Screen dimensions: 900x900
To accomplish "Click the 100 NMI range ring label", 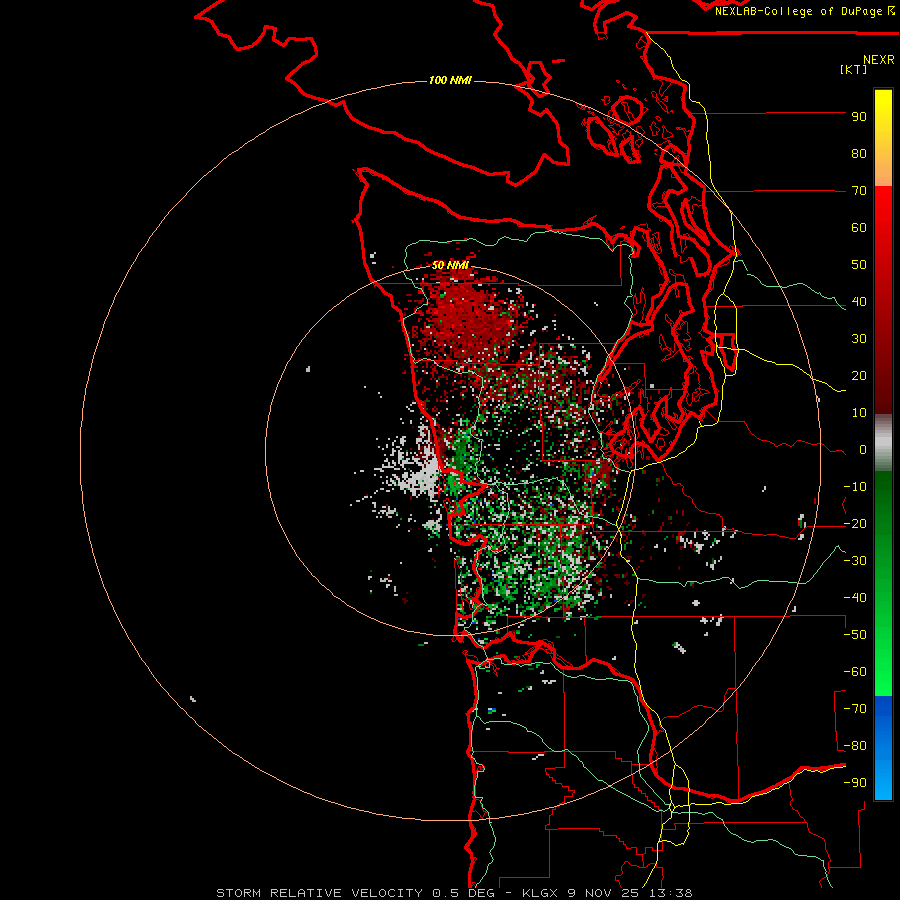I will click(x=450, y=80).
